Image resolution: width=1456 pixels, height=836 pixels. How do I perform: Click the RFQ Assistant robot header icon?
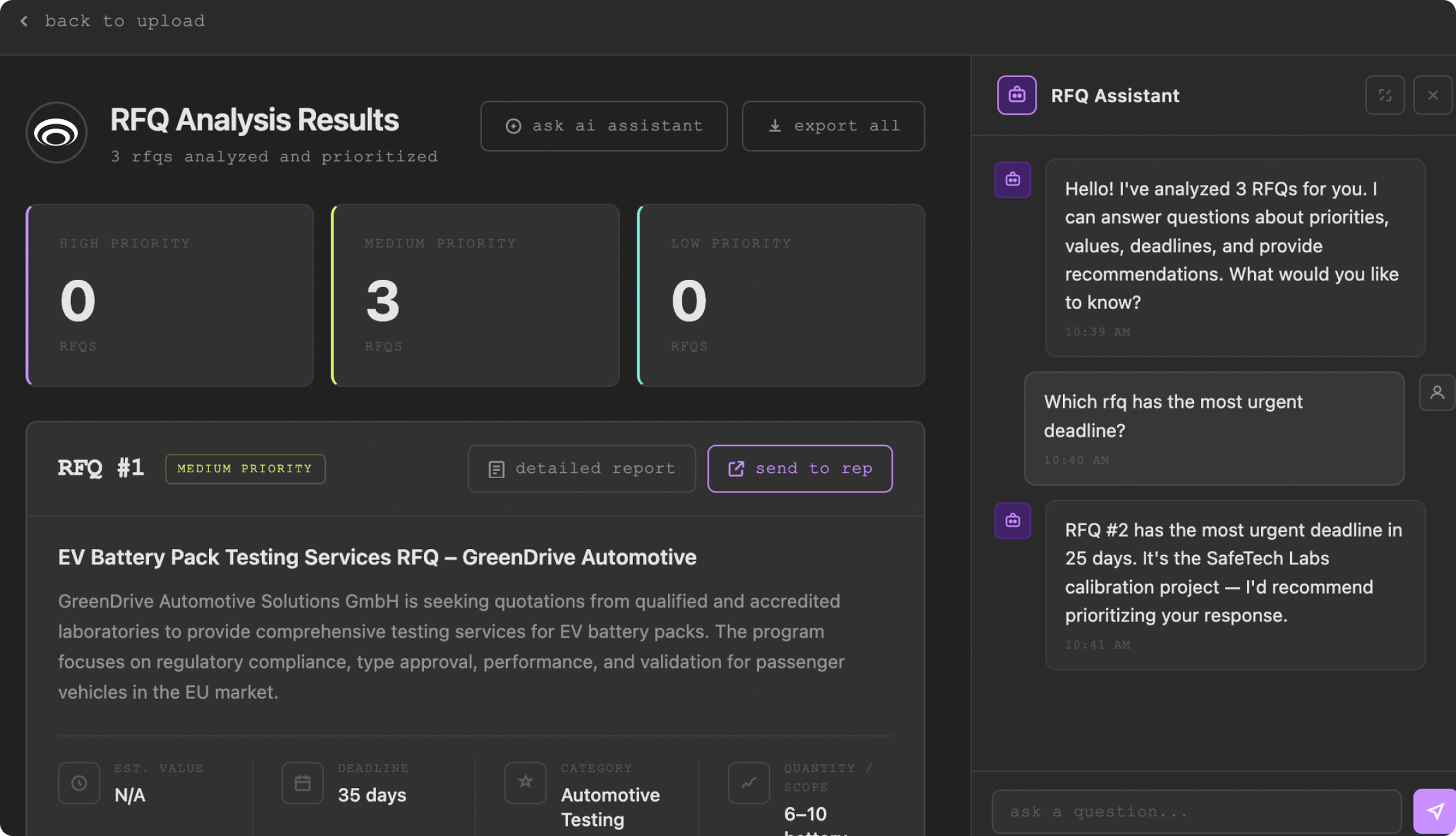(1017, 95)
